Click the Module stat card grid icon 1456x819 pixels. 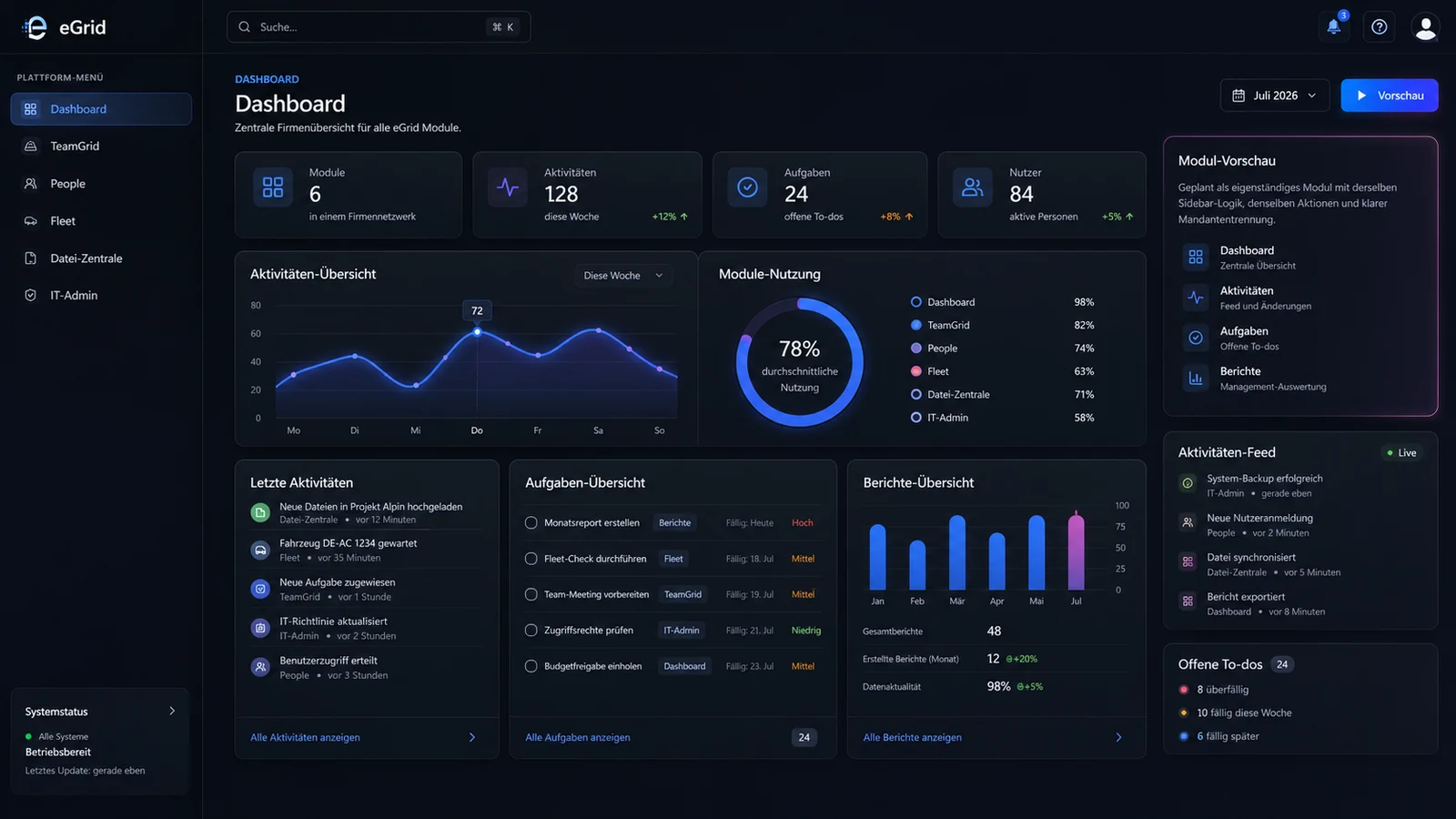273,187
